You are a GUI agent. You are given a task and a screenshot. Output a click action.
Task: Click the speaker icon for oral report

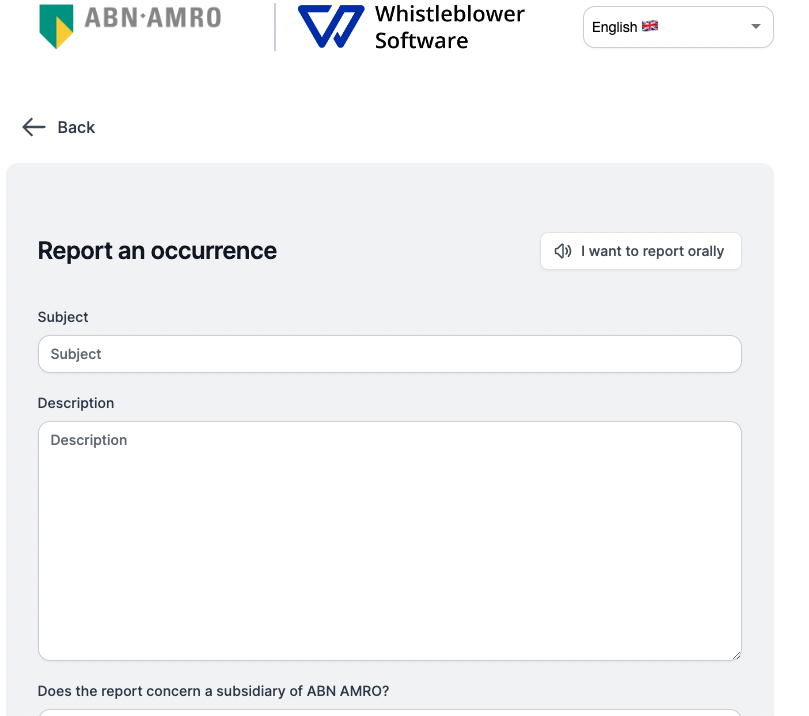tap(563, 251)
